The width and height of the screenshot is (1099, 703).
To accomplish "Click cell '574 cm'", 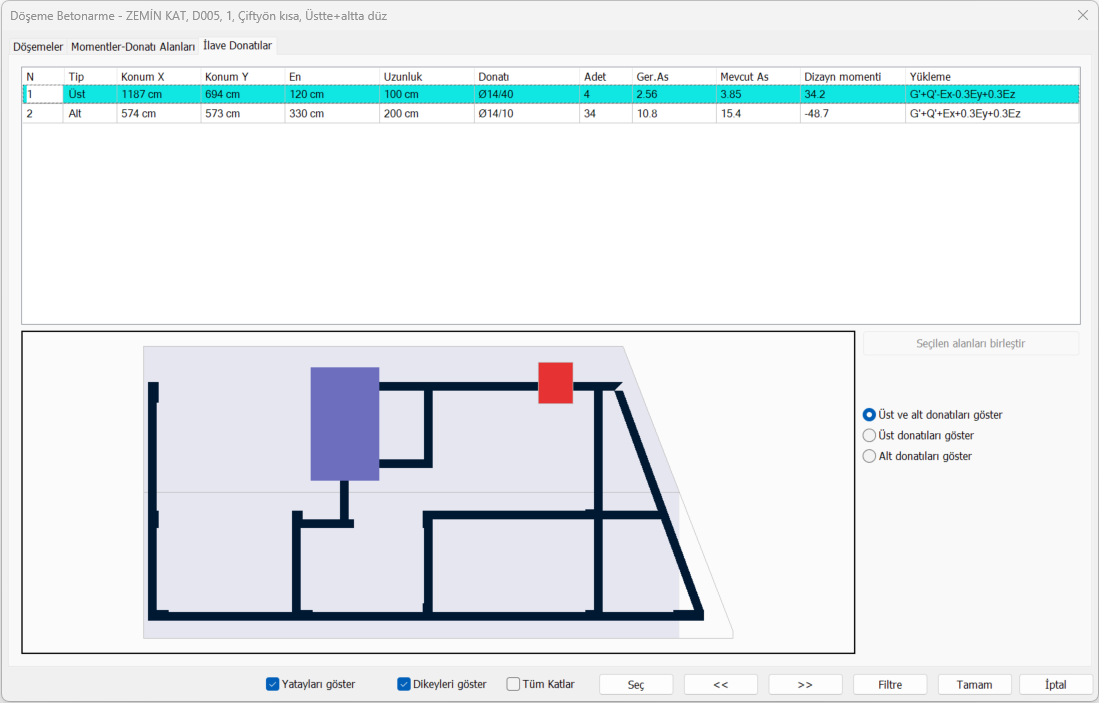I will [158, 113].
